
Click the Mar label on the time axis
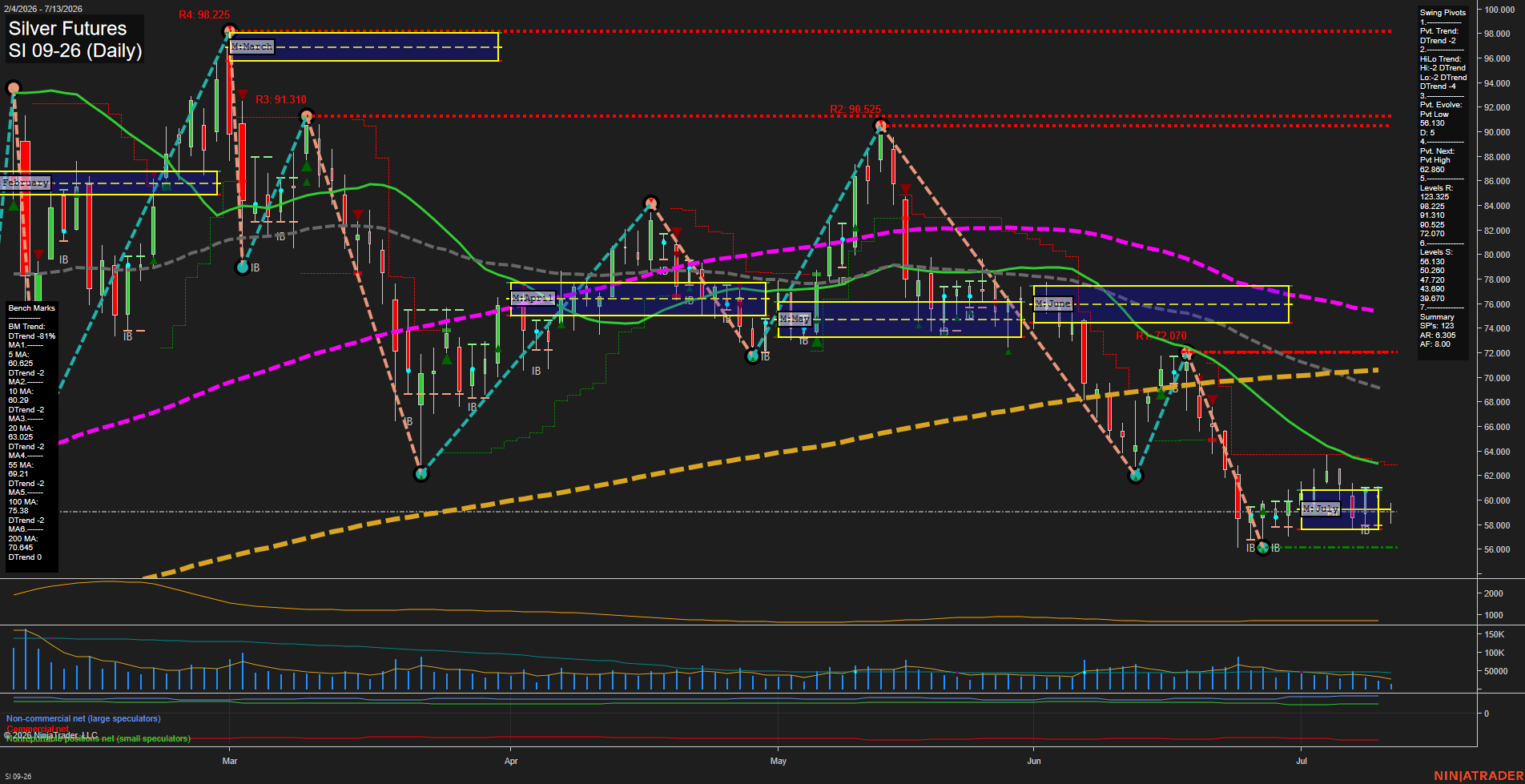click(230, 761)
